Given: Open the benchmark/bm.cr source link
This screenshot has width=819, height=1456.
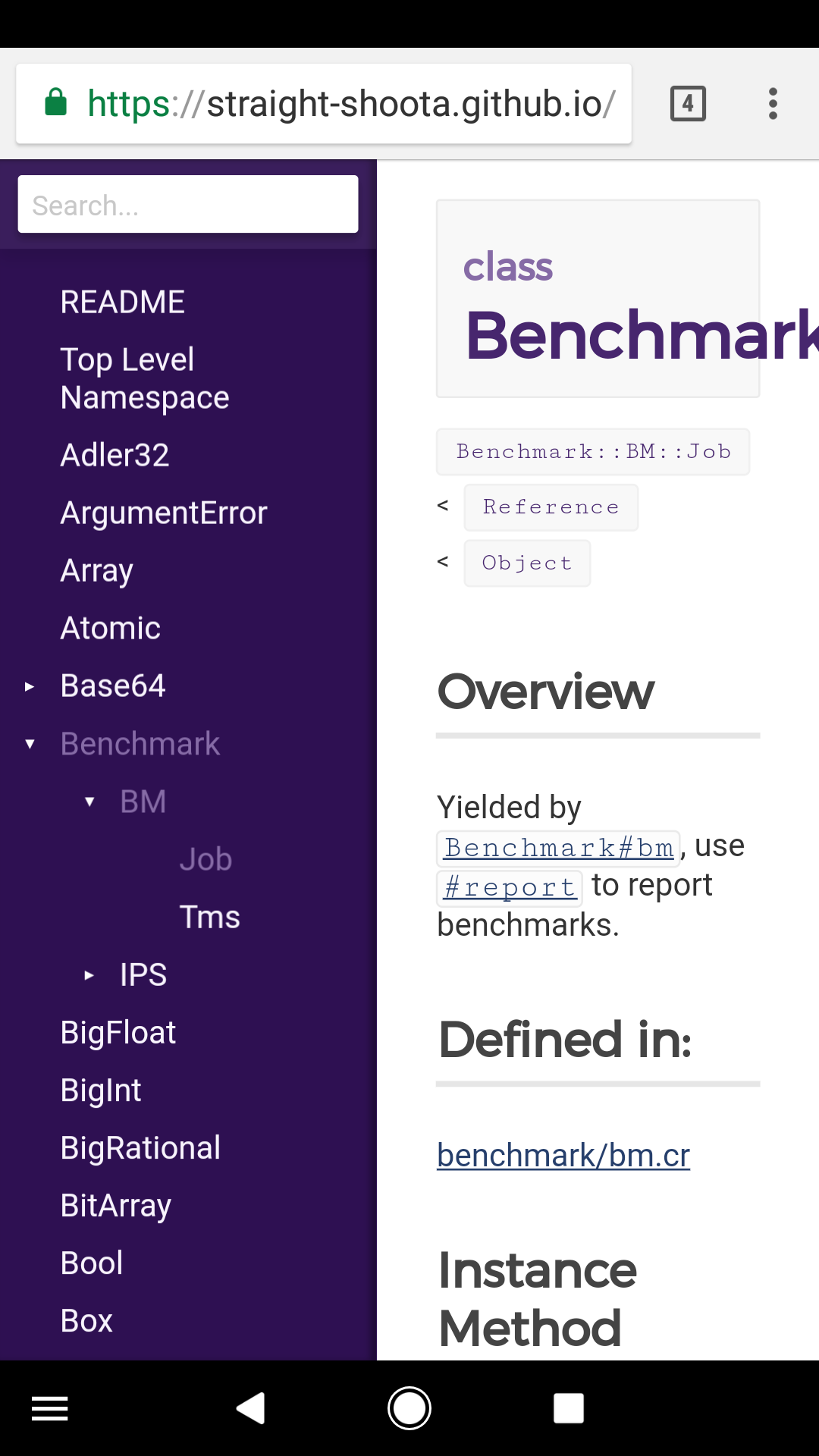Looking at the screenshot, I should pyautogui.click(x=563, y=1156).
